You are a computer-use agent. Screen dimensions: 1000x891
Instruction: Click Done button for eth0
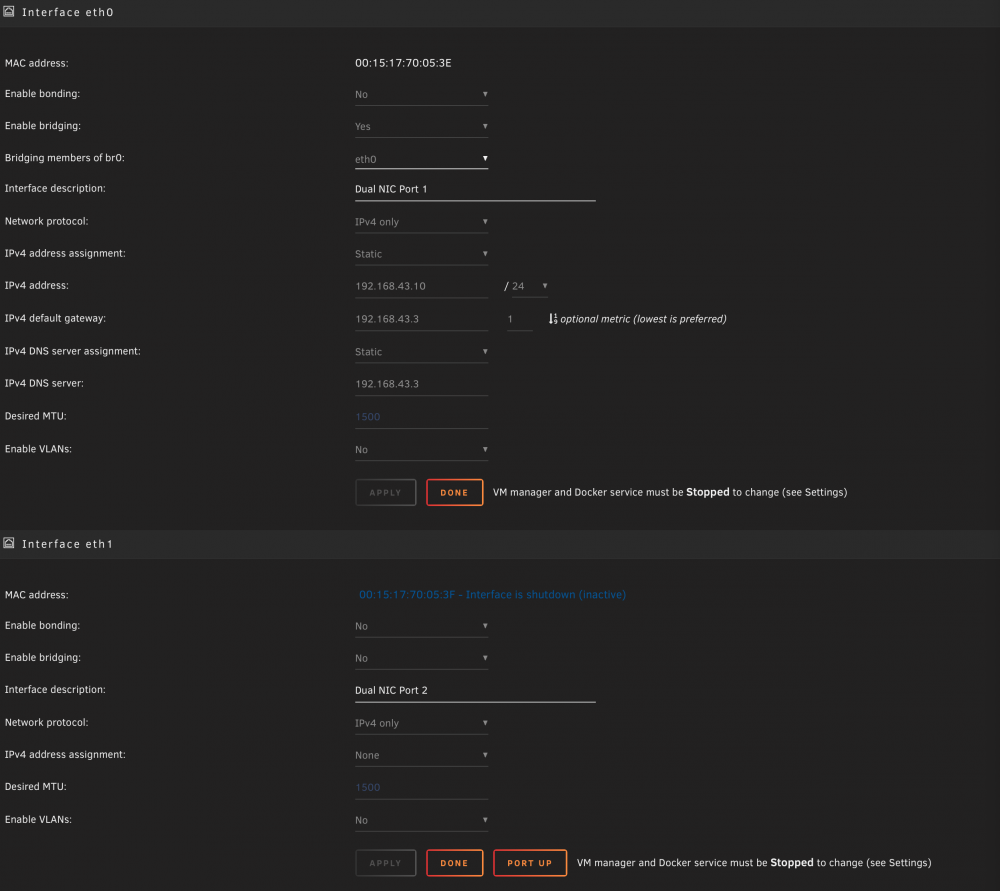click(454, 492)
